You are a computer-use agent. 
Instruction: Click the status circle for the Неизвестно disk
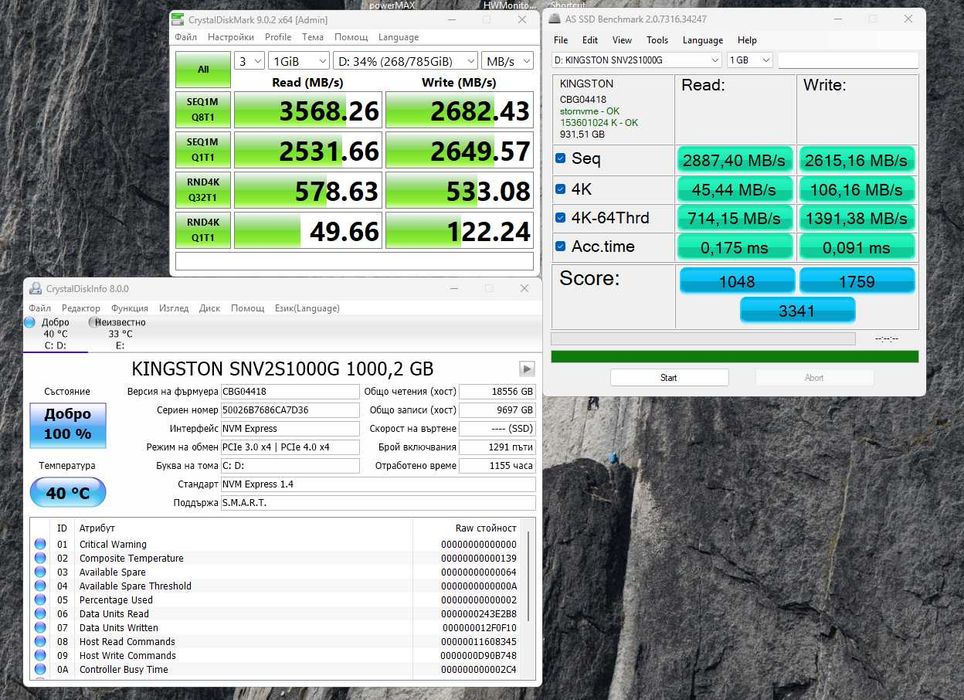93,322
